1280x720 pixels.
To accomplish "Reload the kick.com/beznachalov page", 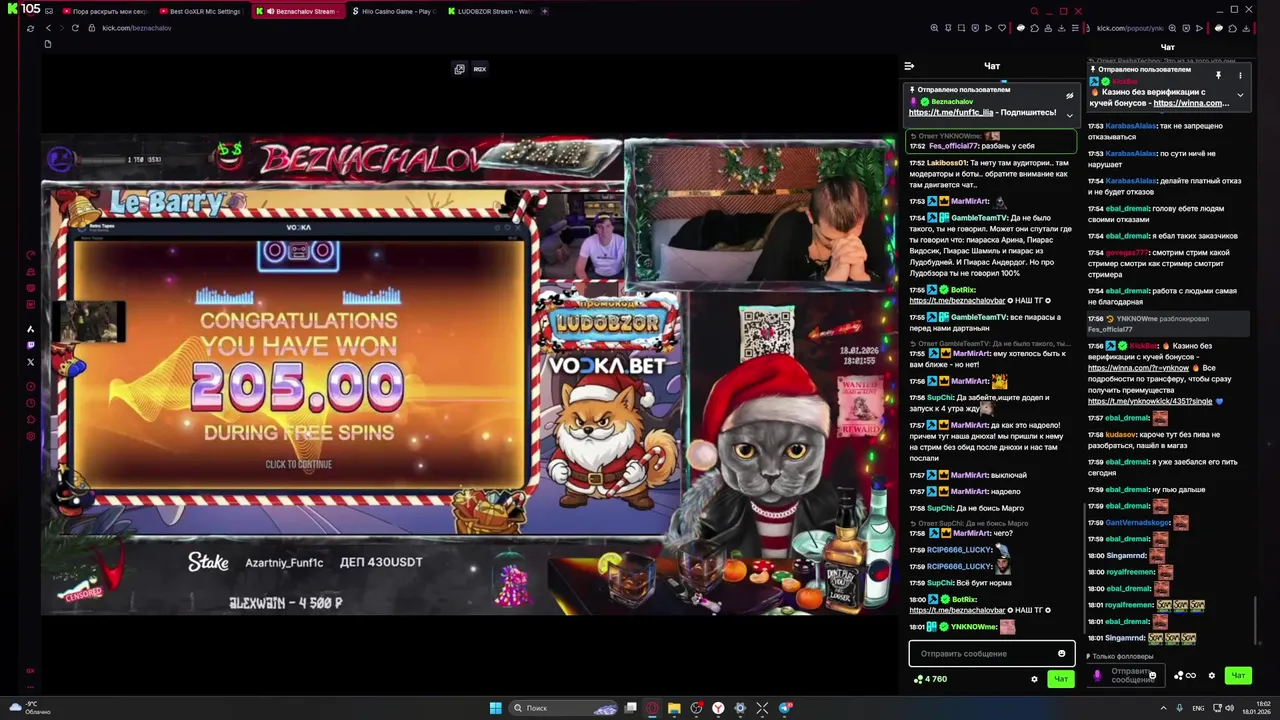I will click(74, 28).
